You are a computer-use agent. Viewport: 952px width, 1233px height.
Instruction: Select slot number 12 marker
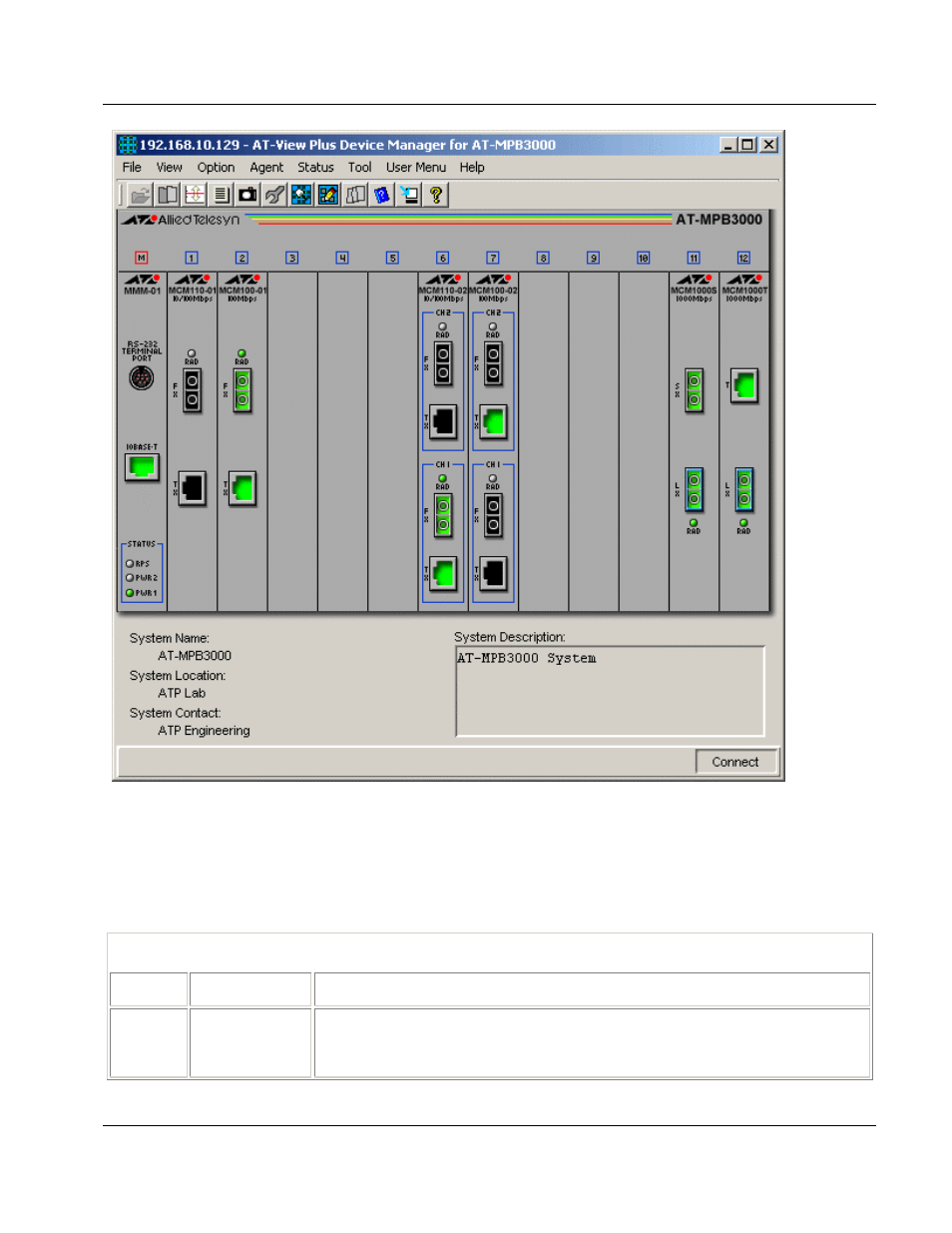[x=744, y=258]
